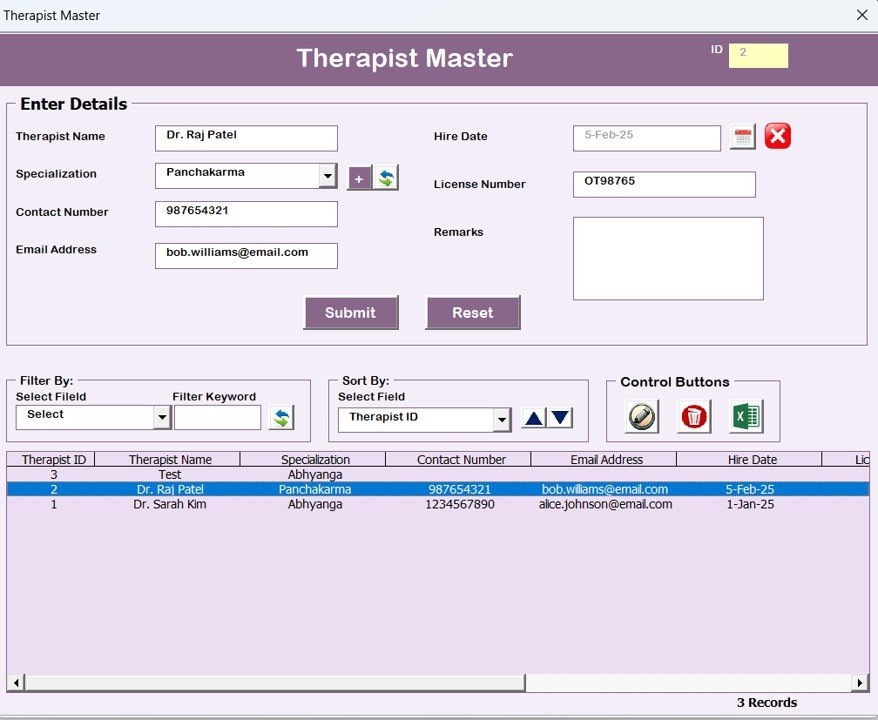Focus the License Number field

pos(664,184)
